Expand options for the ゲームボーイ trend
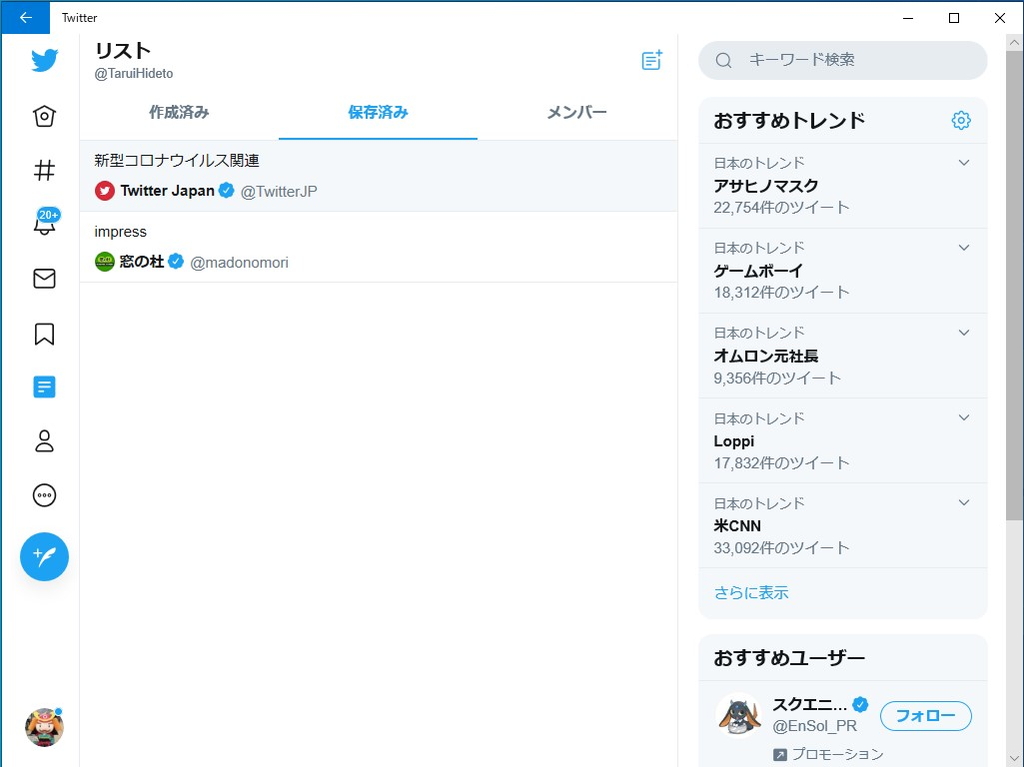Viewport: 1024px width, 767px height. click(963, 247)
